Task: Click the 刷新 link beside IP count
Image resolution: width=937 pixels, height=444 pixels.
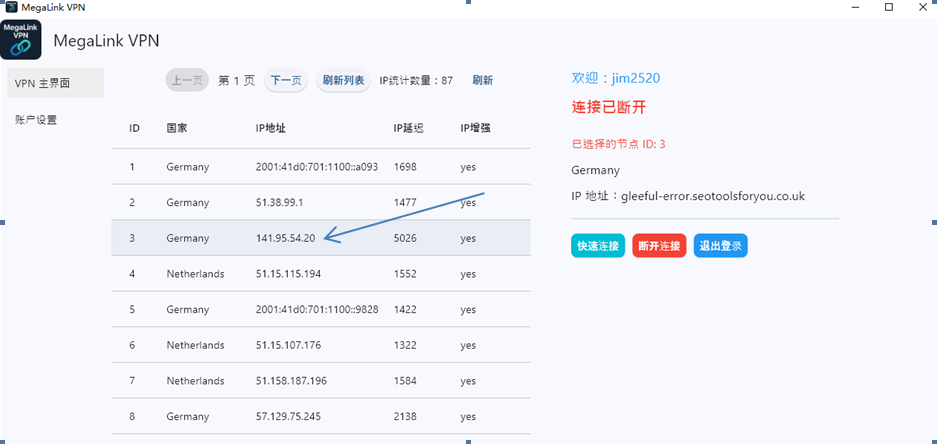Action: [x=482, y=81]
